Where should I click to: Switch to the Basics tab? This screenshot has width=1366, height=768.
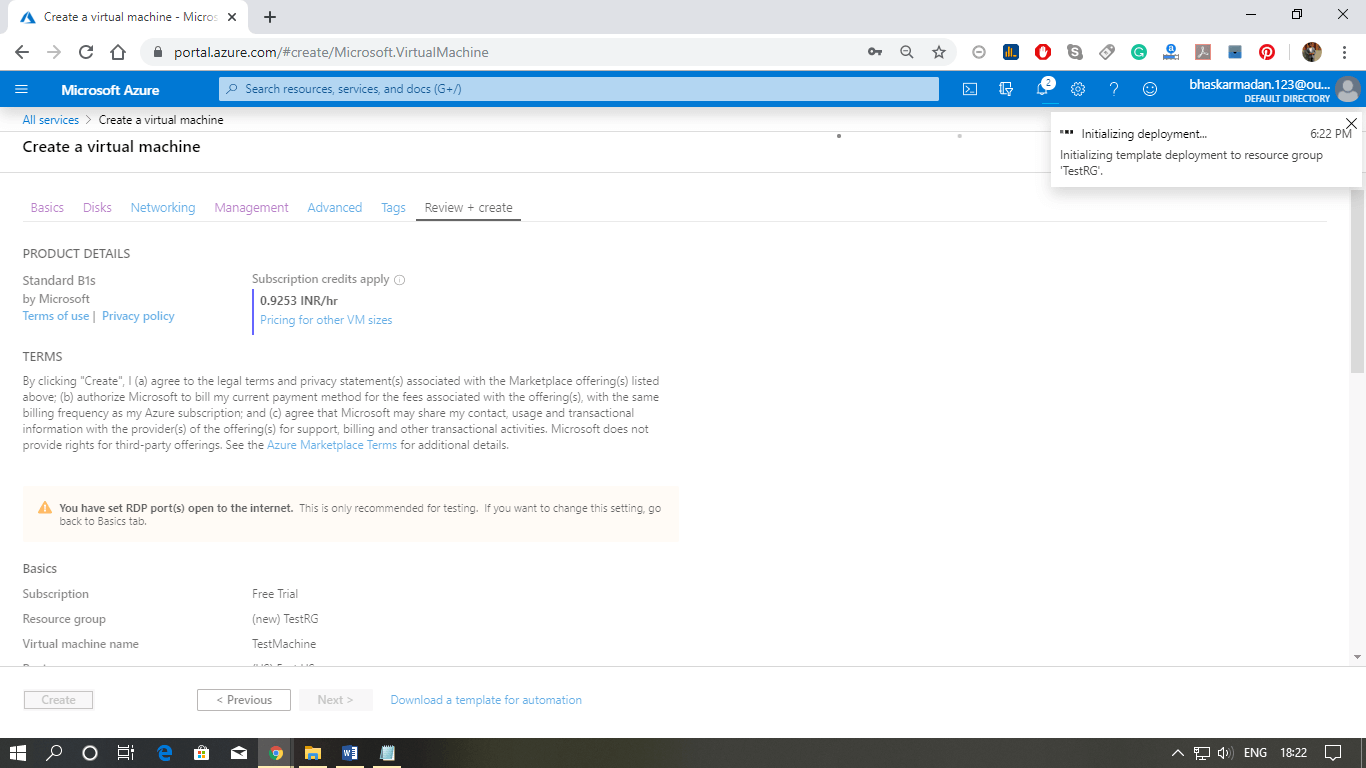click(46, 207)
